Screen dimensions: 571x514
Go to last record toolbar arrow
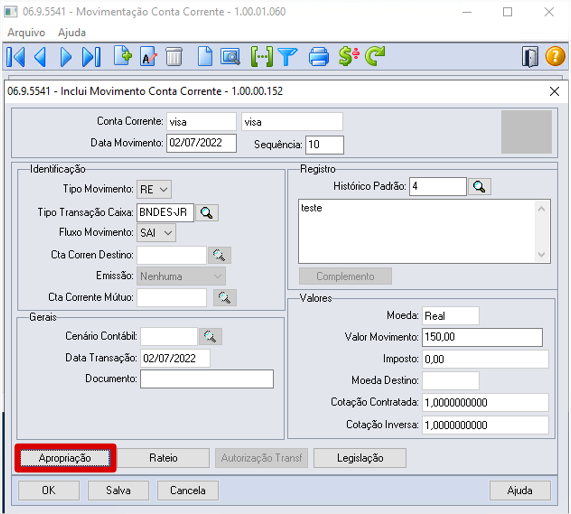pyautogui.click(x=91, y=57)
